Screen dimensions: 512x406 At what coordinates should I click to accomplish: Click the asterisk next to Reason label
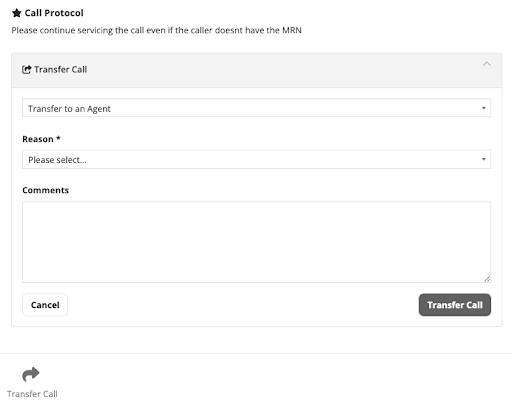[58, 138]
